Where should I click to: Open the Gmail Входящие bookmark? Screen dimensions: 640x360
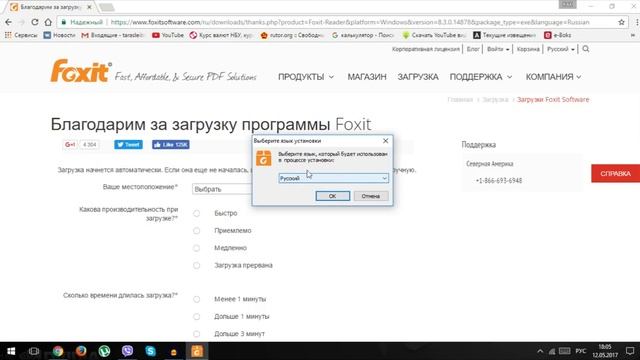pos(113,35)
